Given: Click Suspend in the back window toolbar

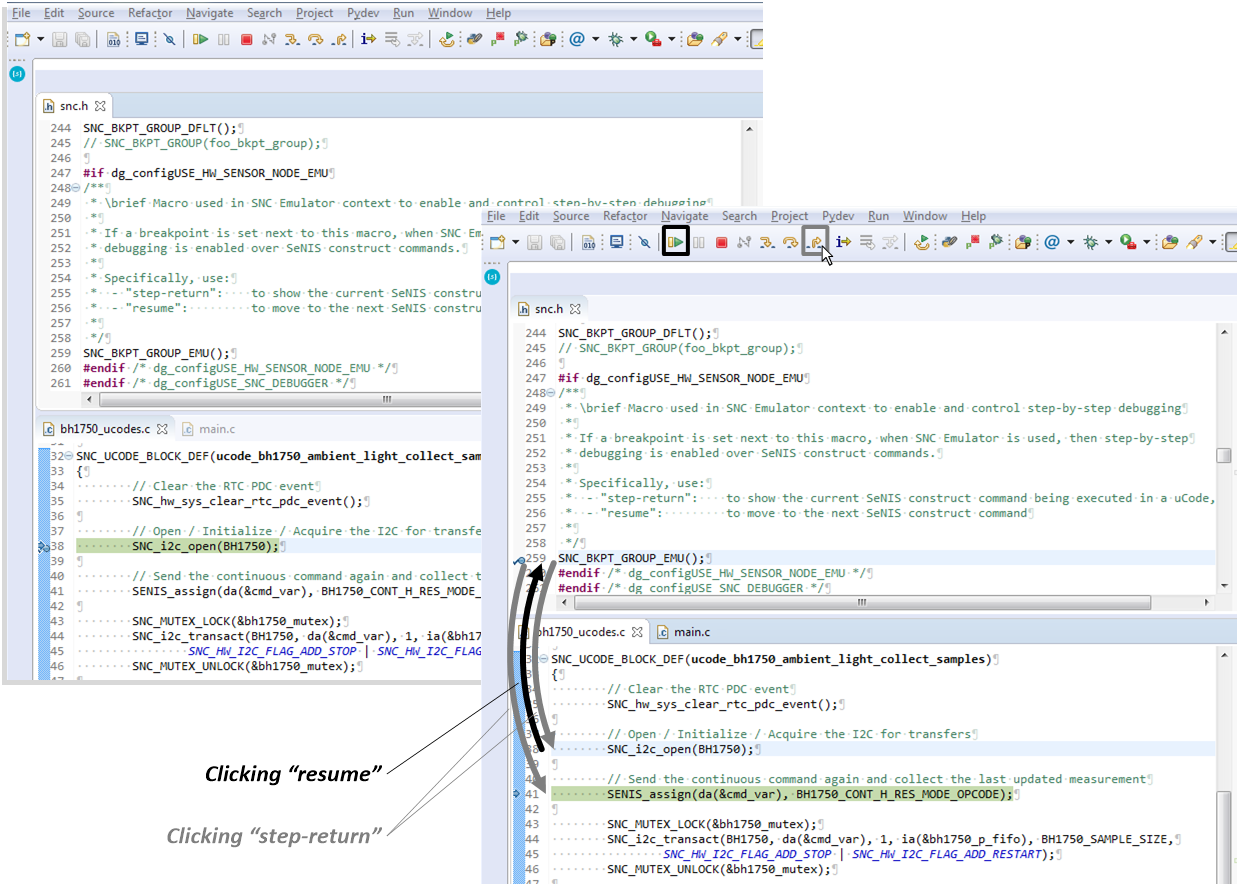Looking at the screenshot, I should tap(223, 39).
